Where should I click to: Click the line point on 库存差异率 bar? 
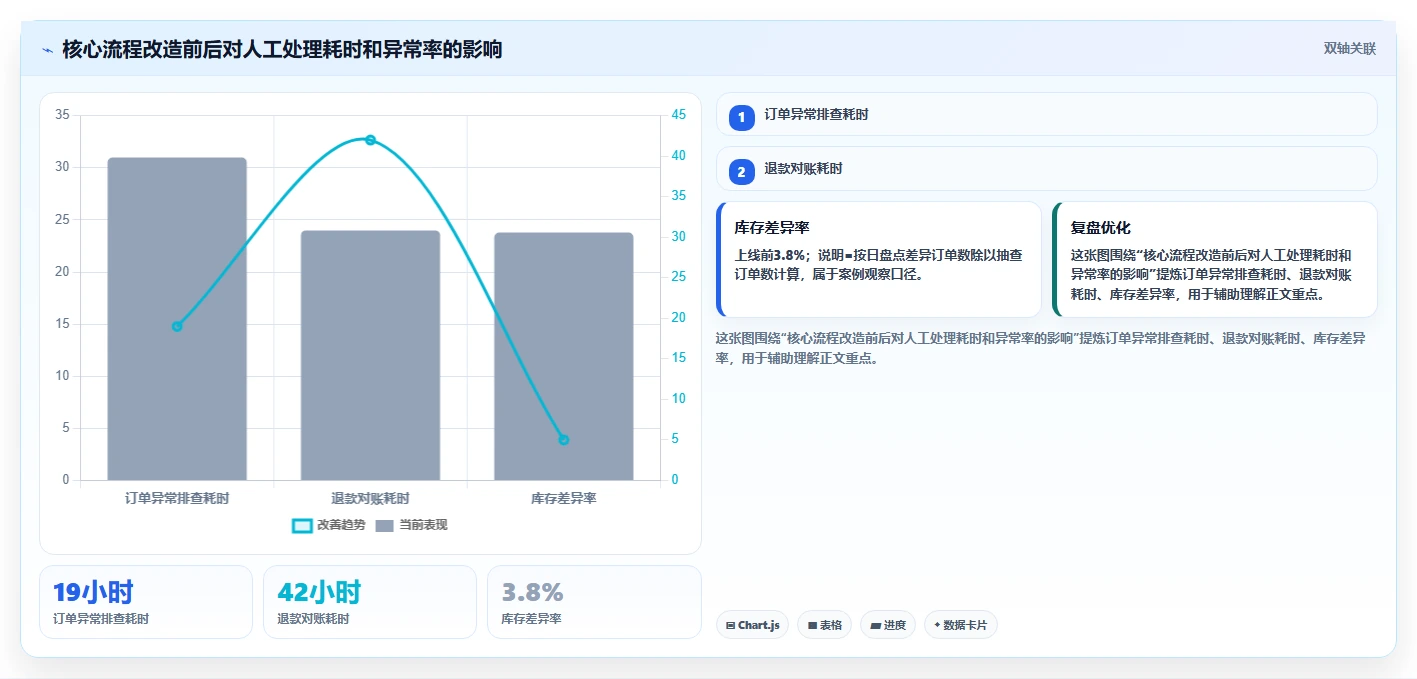pos(563,440)
